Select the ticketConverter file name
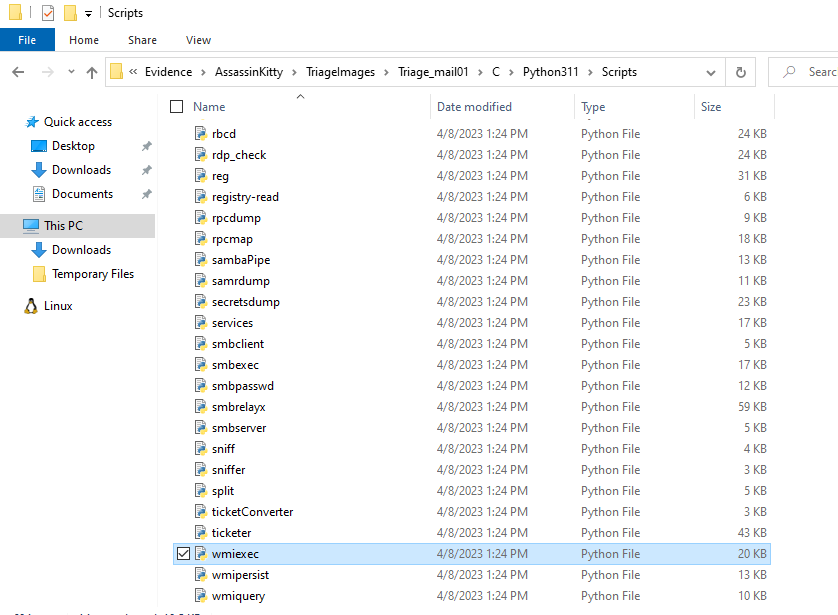The height and width of the screenshot is (615, 838). tap(252, 512)
